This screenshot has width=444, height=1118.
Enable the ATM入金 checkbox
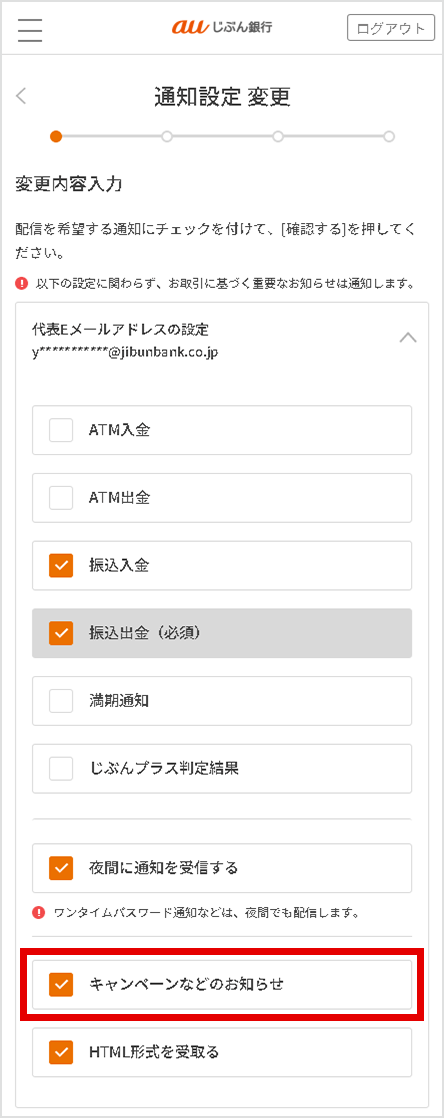coord(61,430)
